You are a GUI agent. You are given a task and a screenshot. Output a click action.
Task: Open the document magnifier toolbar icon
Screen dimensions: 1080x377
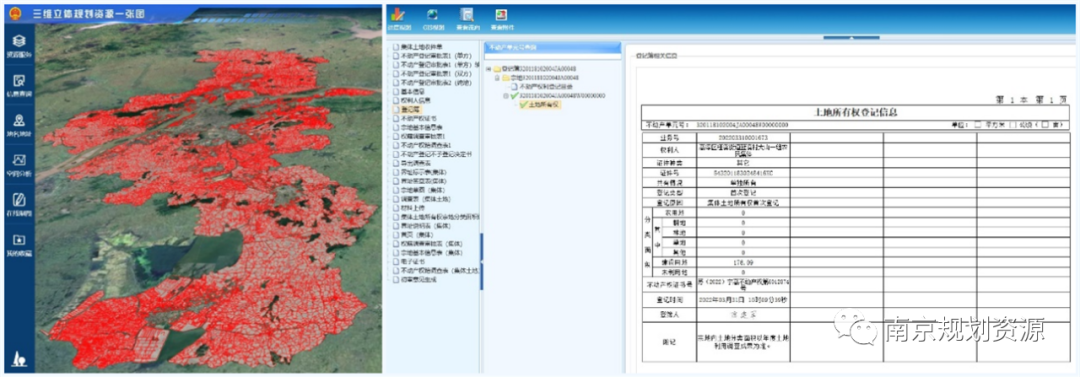[x=466, y=14]
